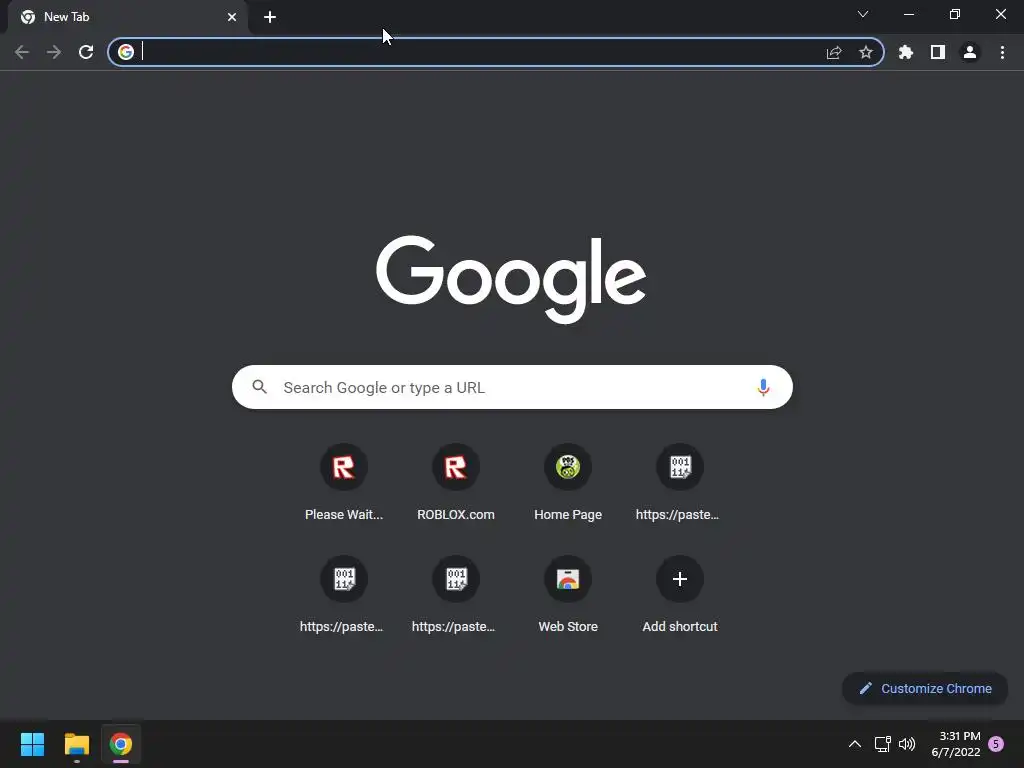The width and height of the screenshot is (1024, 768).
Task: Start voice search with microphone
Action: click(x=763, y=387)
